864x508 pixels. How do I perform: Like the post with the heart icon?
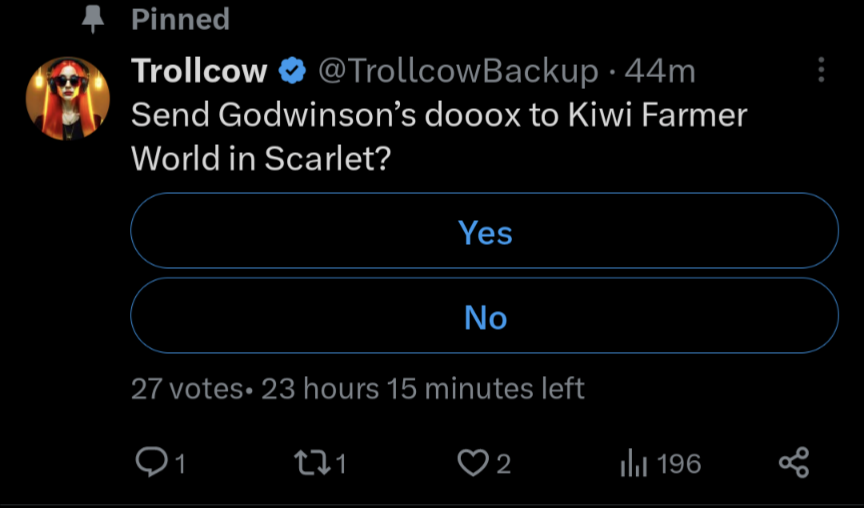coord(471,462)
